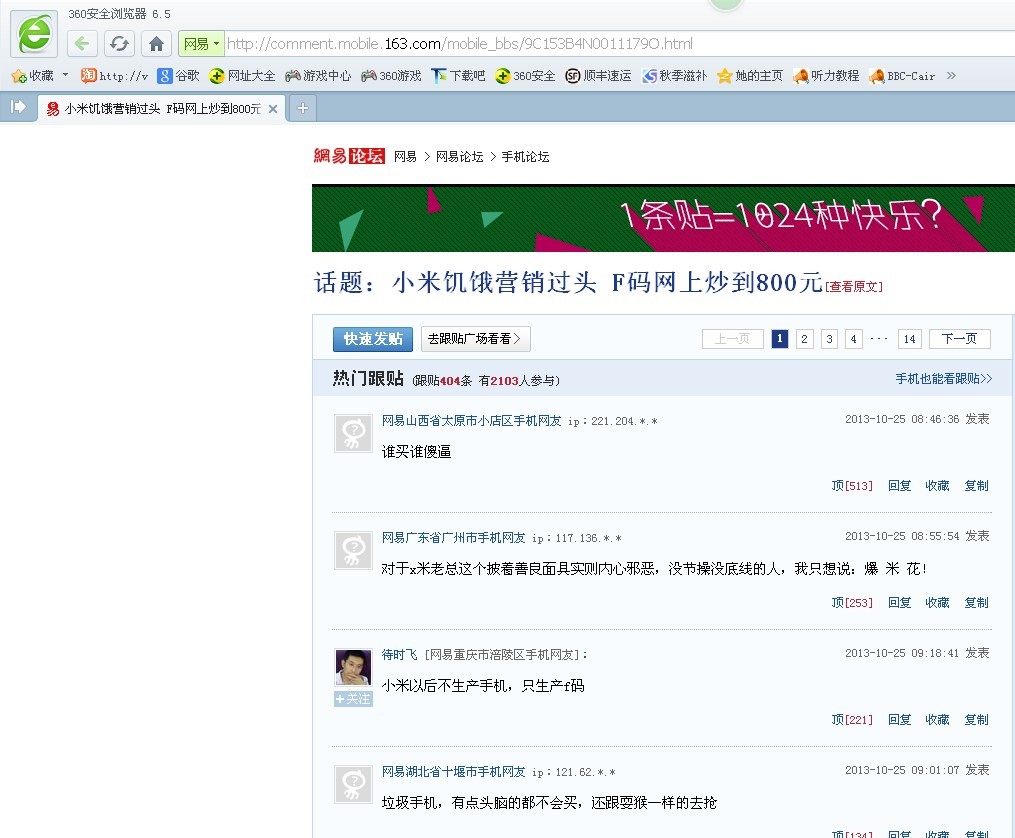Open the 360游戏 bookmark
Viewport: 1015px width, 838px height.
click(391, 76)
